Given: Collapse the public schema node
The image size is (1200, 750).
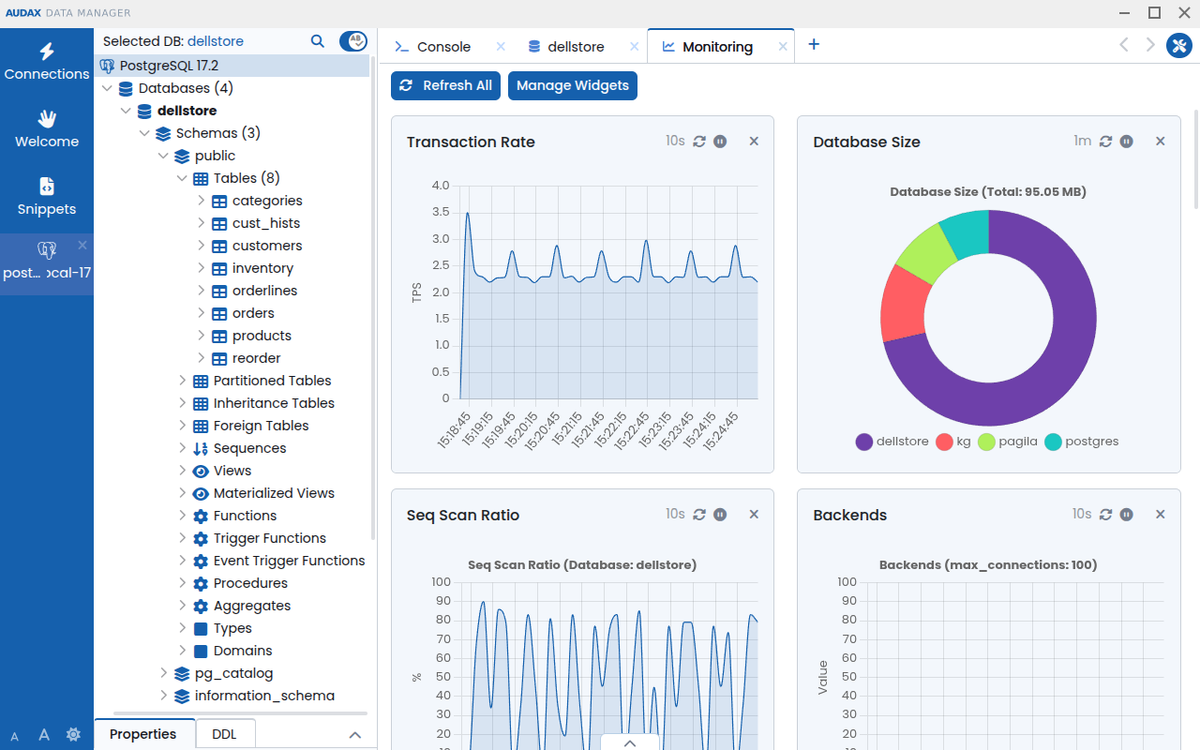Looking at the screenshot, I should [x=164, y=156].
